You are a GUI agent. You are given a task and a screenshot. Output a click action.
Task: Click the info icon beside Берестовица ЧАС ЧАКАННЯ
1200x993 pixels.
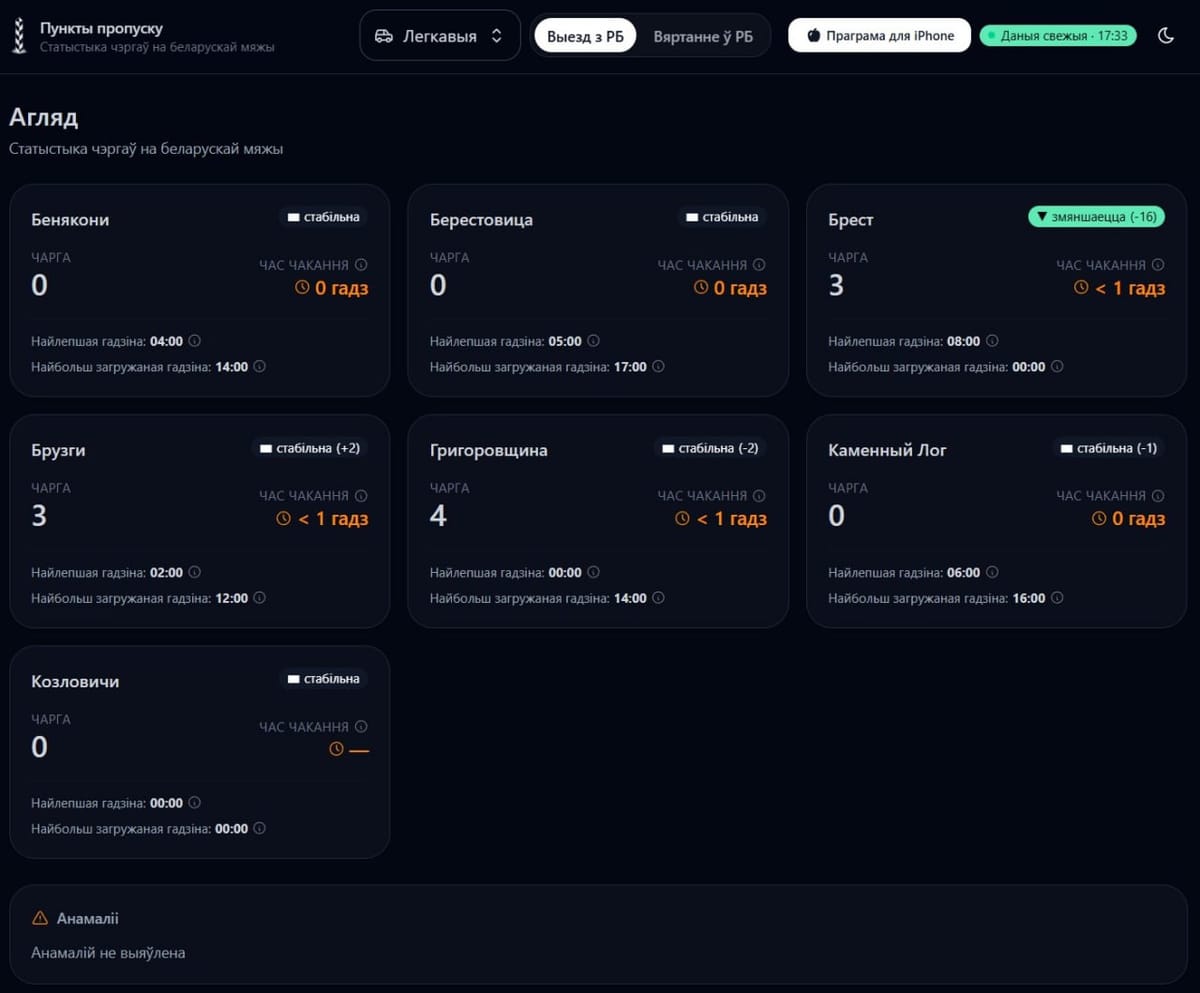pos(759,265)
